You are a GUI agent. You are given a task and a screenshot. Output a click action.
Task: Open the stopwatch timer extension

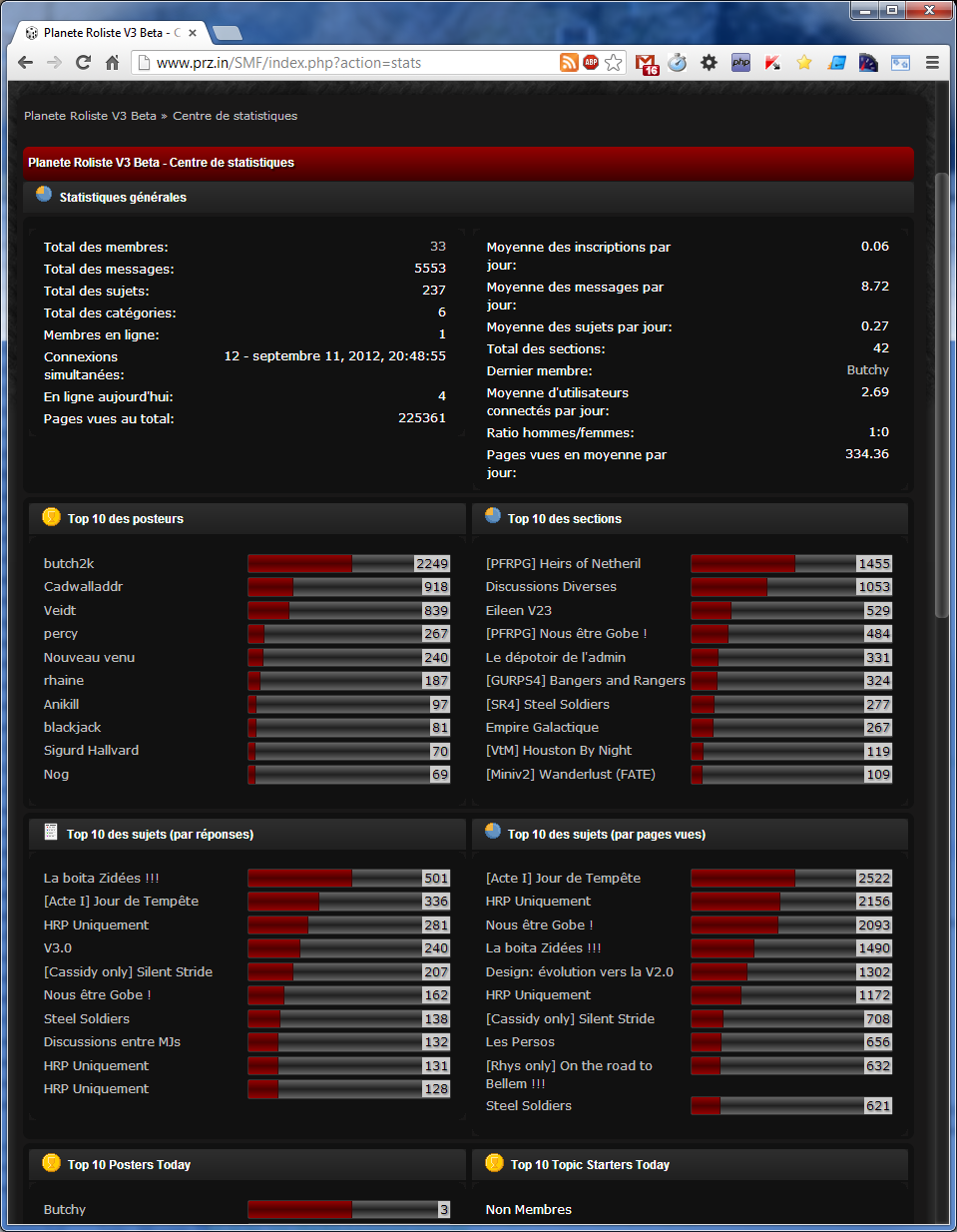[x=678, y=63]
